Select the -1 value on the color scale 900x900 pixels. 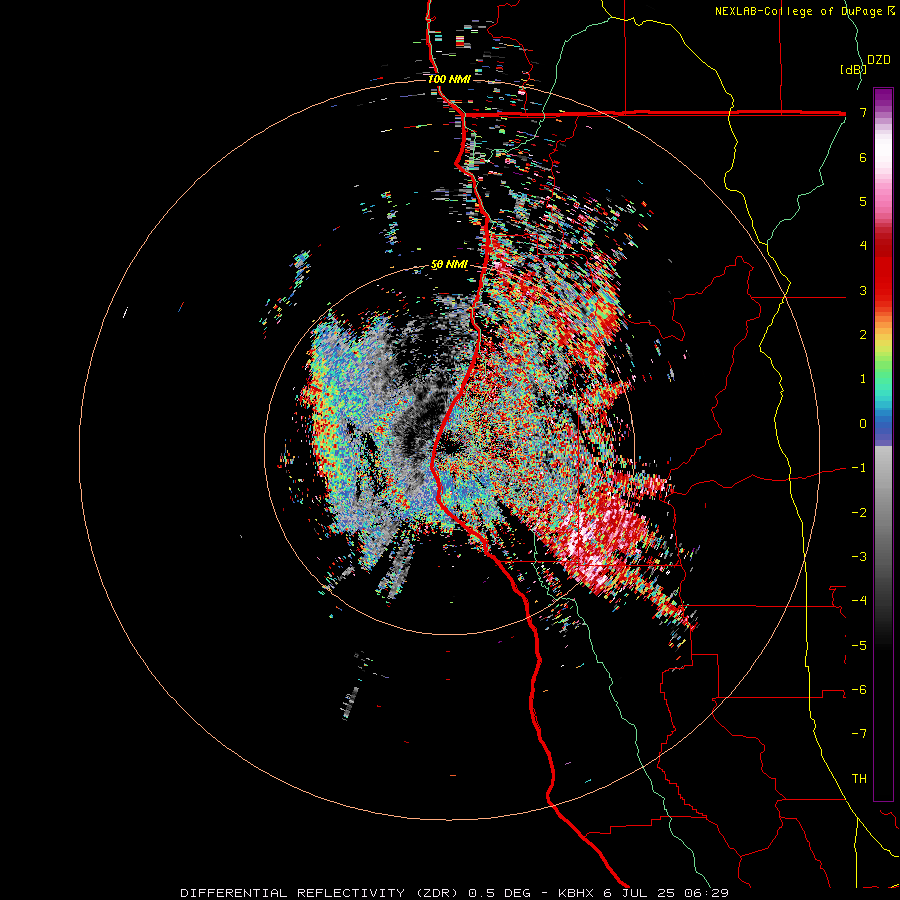coord(859,468)
